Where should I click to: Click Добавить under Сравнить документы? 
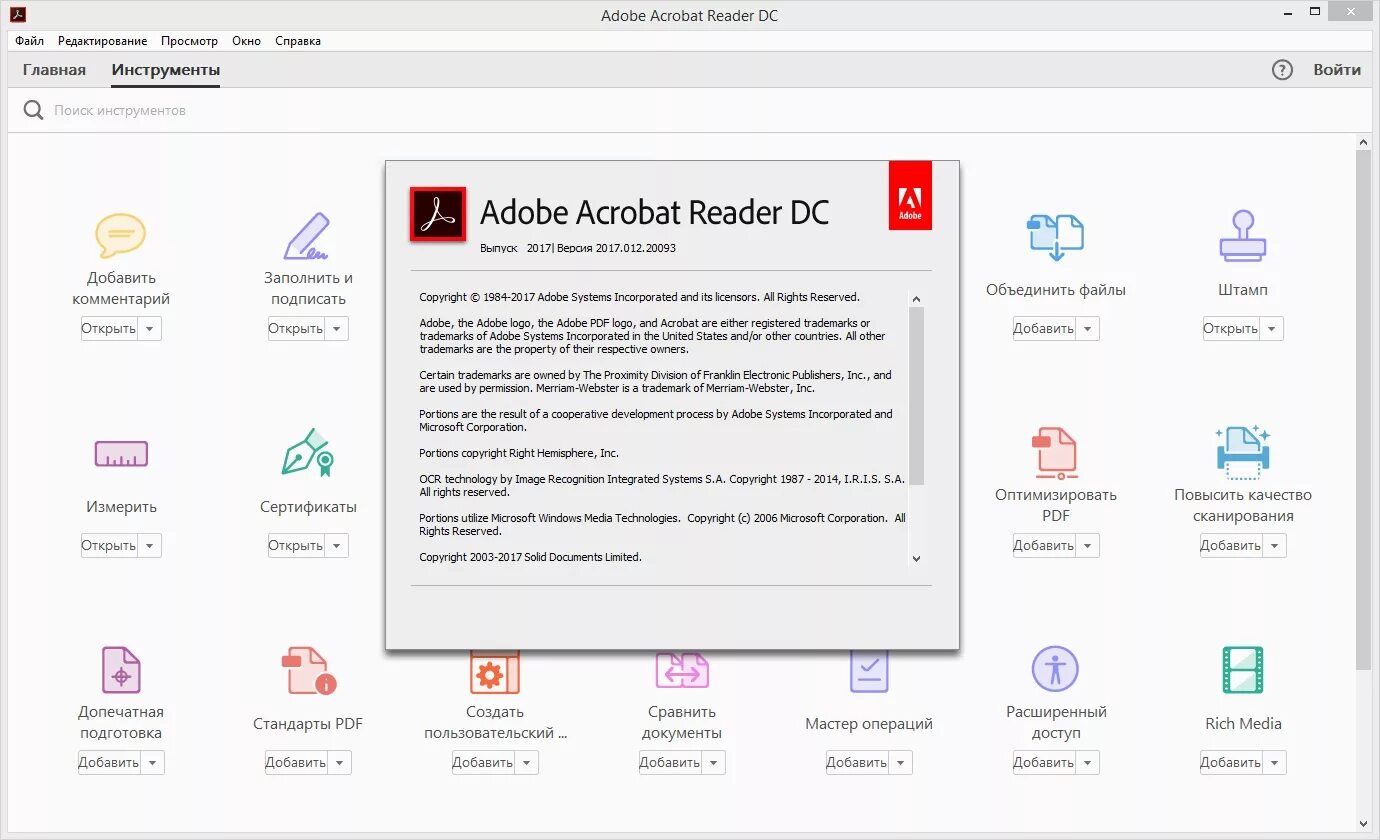[670, 762]
